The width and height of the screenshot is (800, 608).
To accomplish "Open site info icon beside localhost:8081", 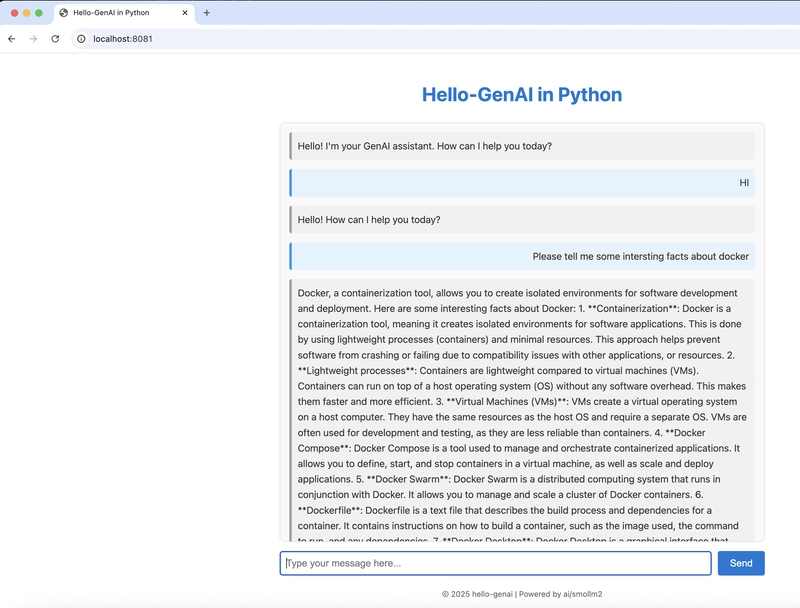I will 81,39.
